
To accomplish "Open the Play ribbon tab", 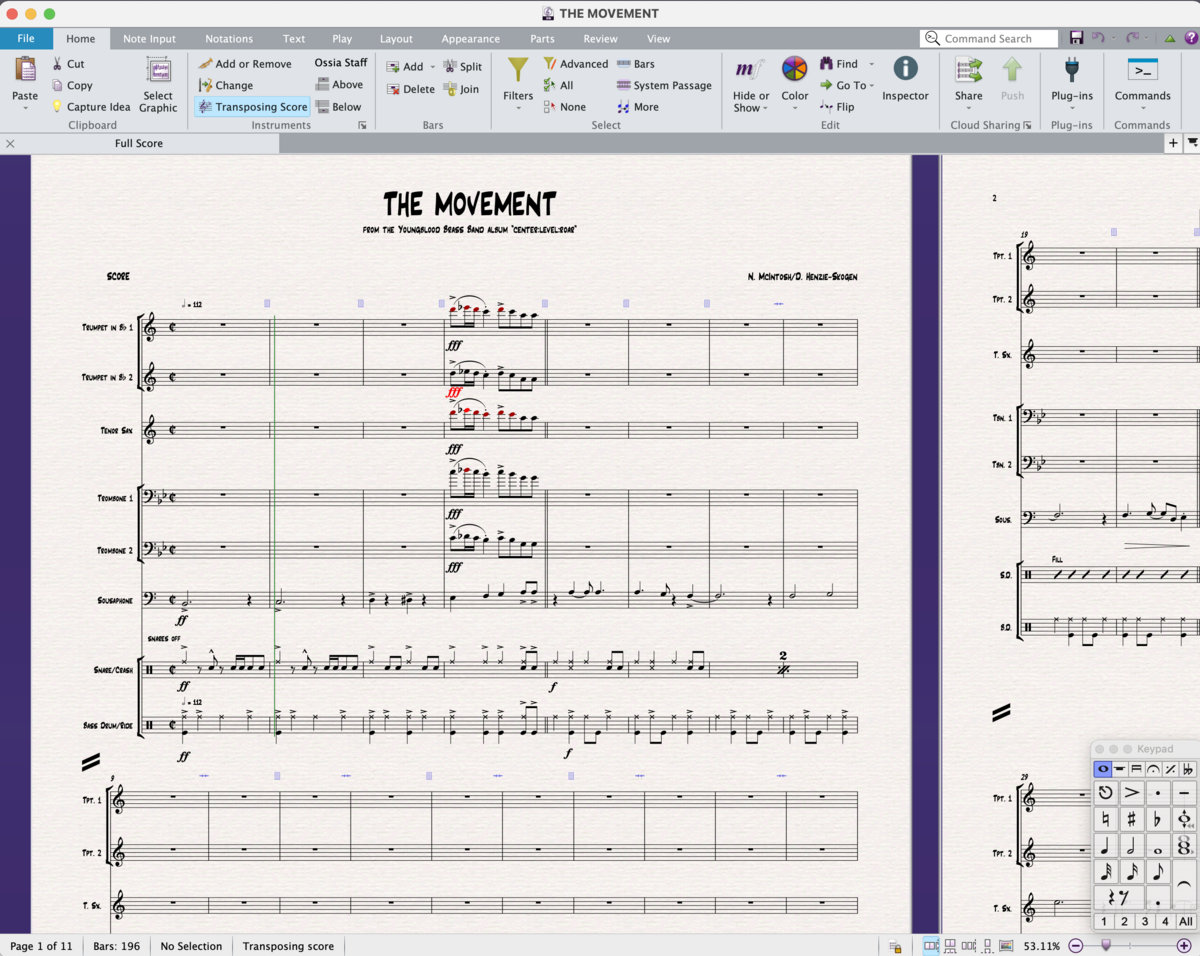I will [342, 38].
